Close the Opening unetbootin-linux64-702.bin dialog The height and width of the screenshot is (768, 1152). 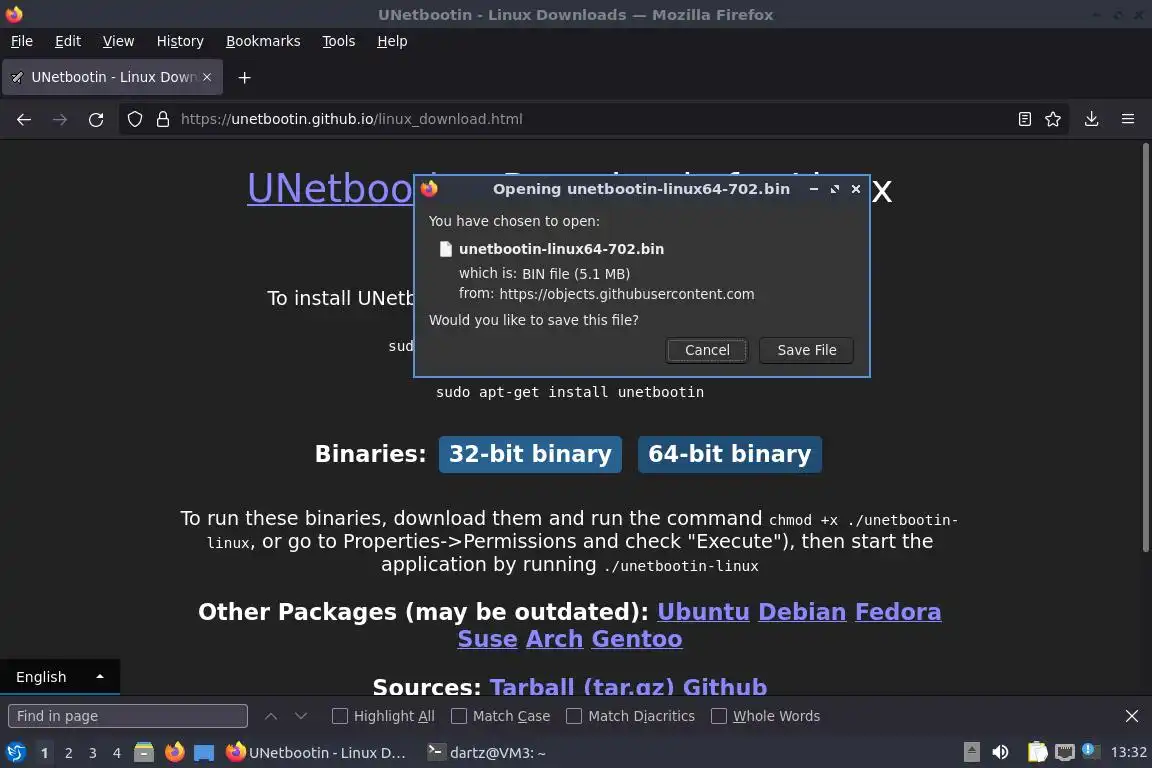(856, 189)
